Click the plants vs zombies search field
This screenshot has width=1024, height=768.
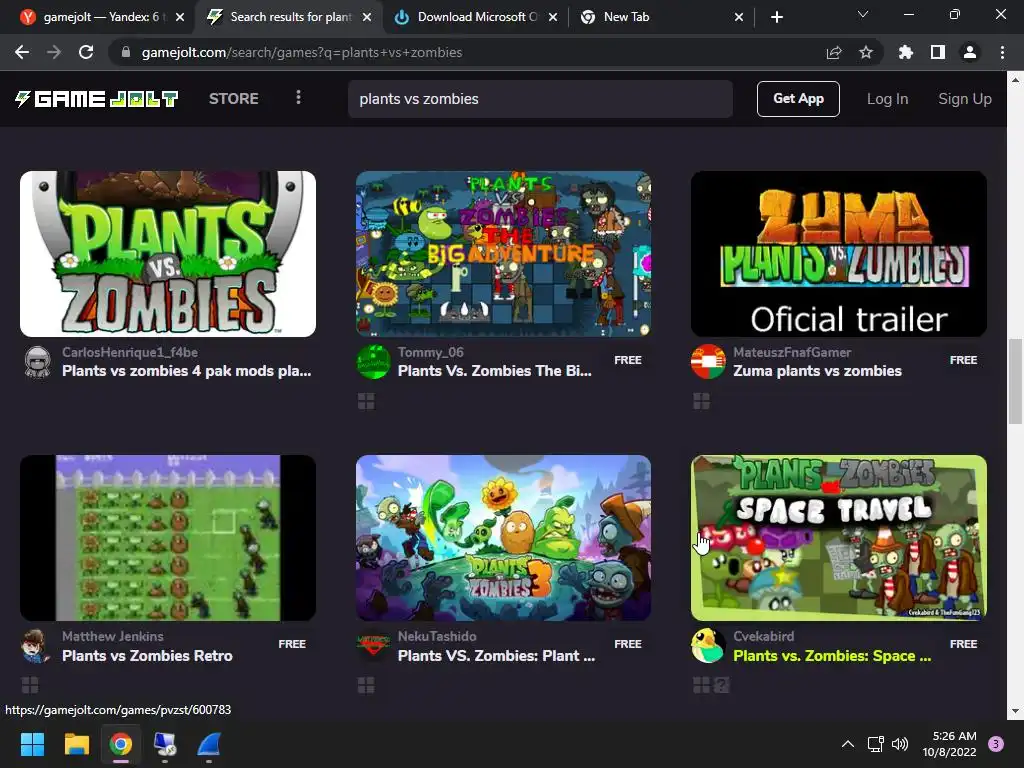540,99
